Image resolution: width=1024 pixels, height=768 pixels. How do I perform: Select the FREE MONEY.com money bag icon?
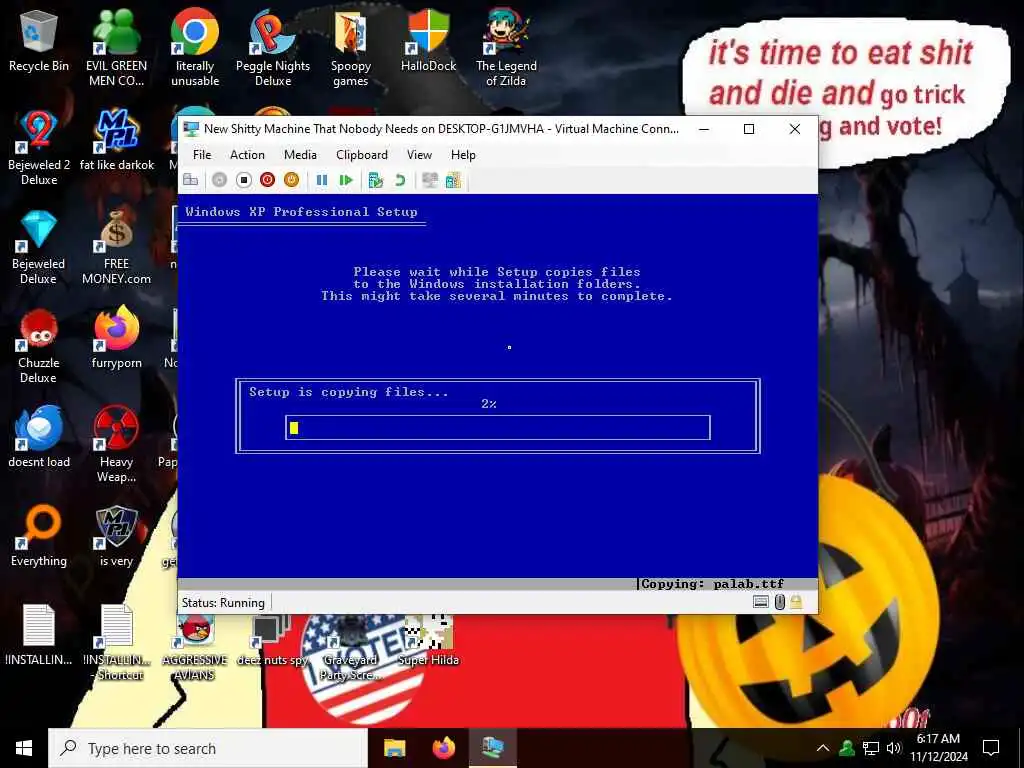coord(116,247)
